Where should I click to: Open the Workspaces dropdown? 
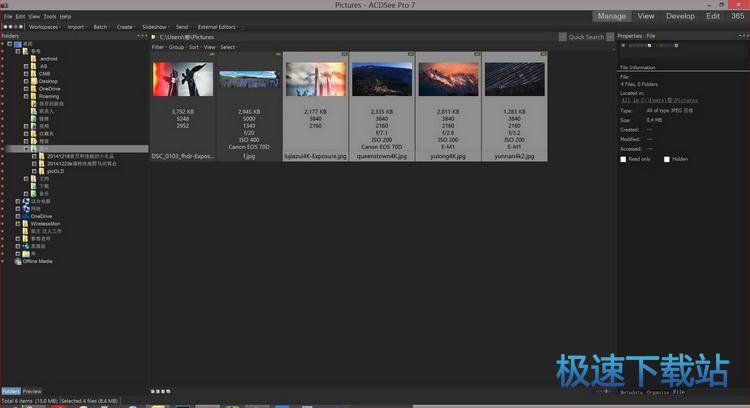tap(43, 27)
